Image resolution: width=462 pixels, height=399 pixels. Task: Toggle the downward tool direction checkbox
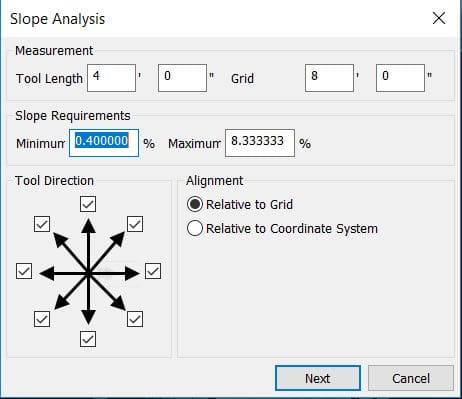pos(88,339)
